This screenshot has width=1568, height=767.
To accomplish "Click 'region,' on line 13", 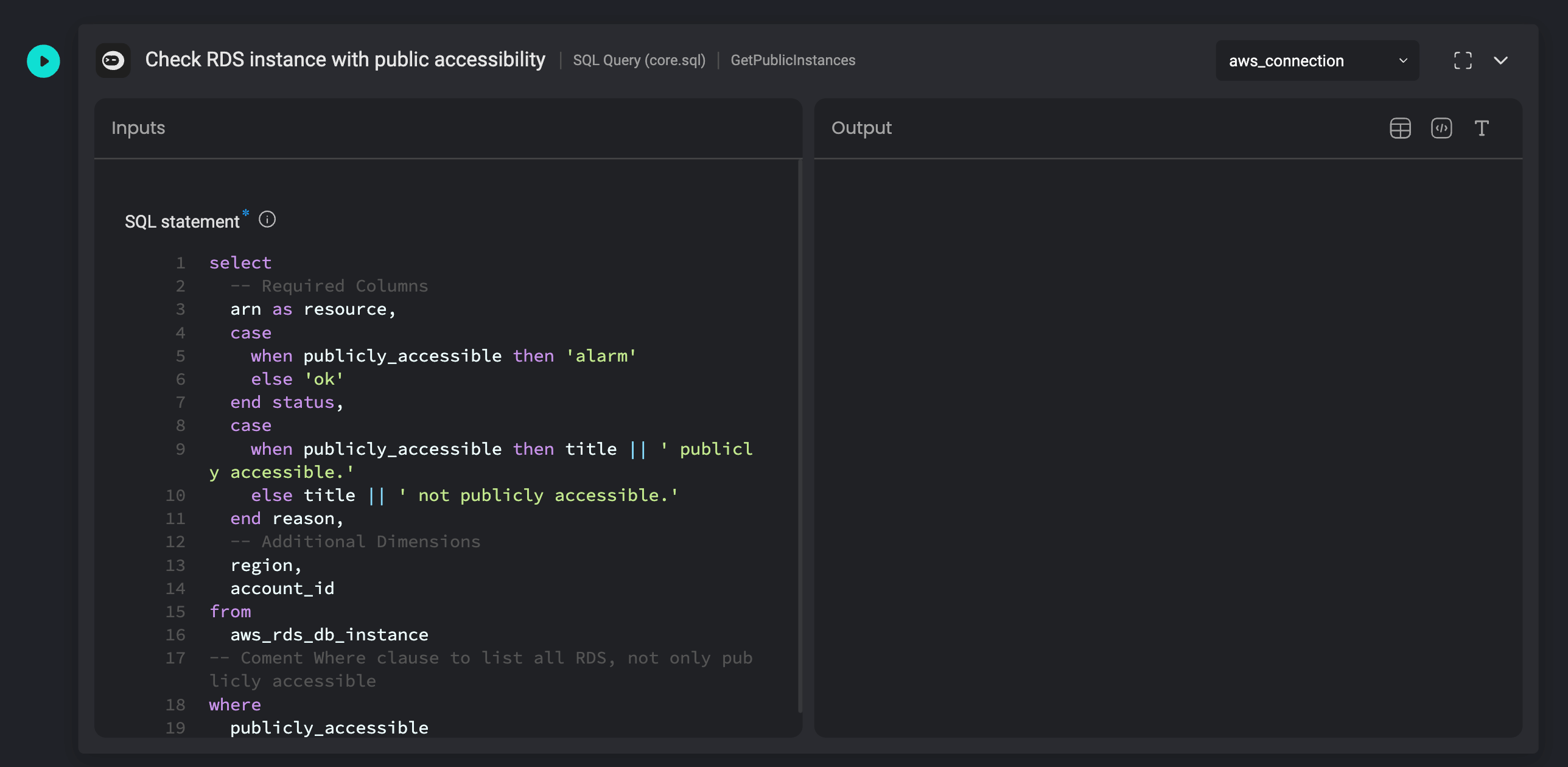I will pos(266,566).
